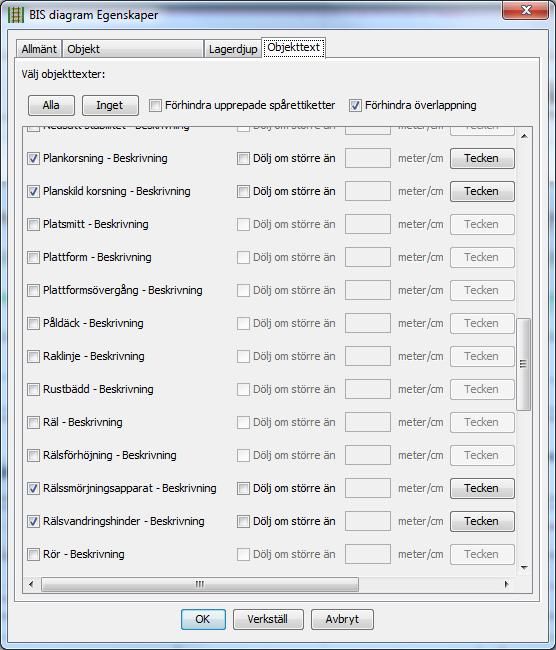Click the Avbryt button
556x650 pixels.
342,619
